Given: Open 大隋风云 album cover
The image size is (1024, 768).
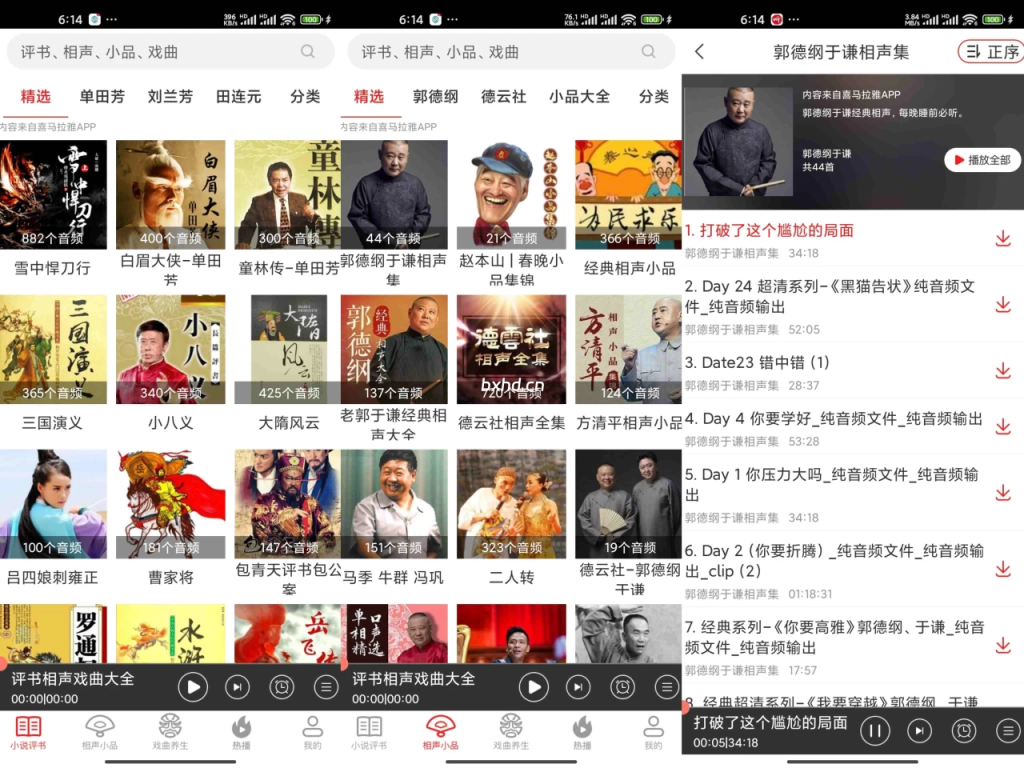Looking at the screenshot, I should (289, 349).
